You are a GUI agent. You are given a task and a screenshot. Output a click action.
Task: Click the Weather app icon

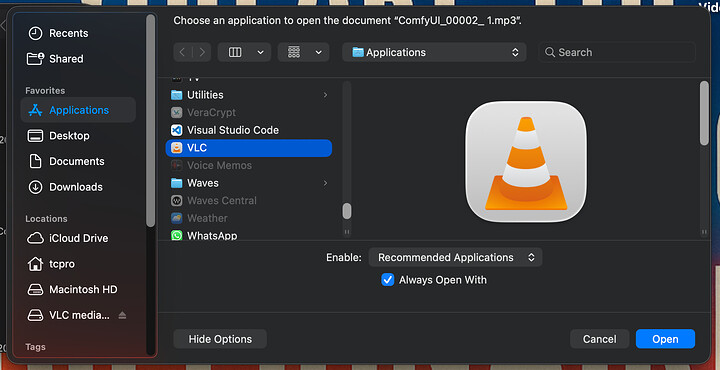click(x=176, y=218)
